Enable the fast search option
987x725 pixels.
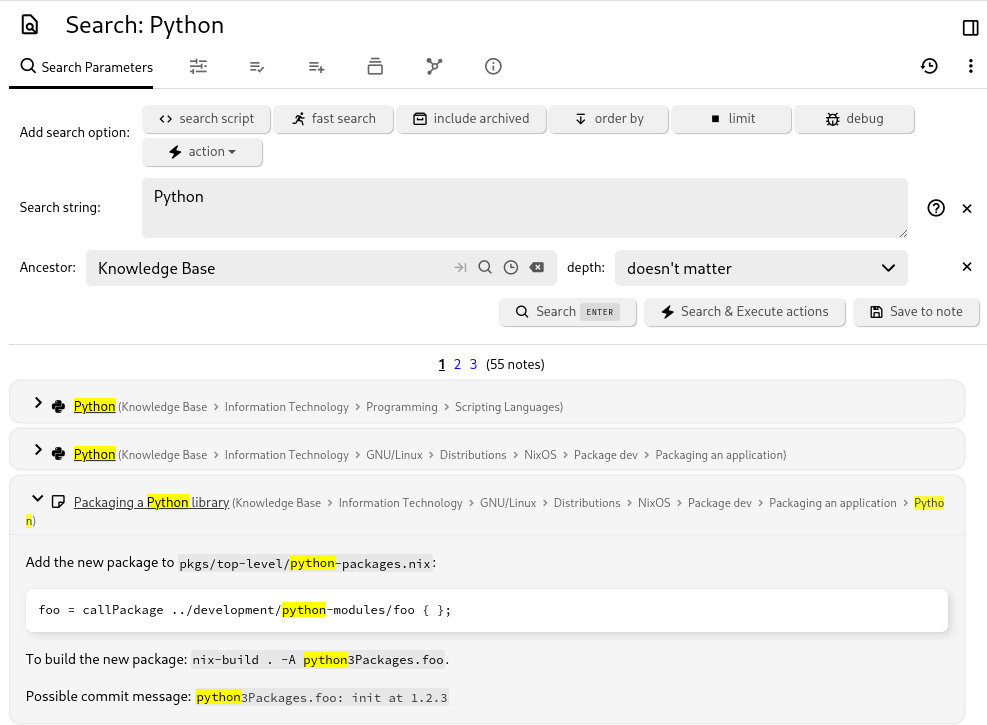point(334,119)
